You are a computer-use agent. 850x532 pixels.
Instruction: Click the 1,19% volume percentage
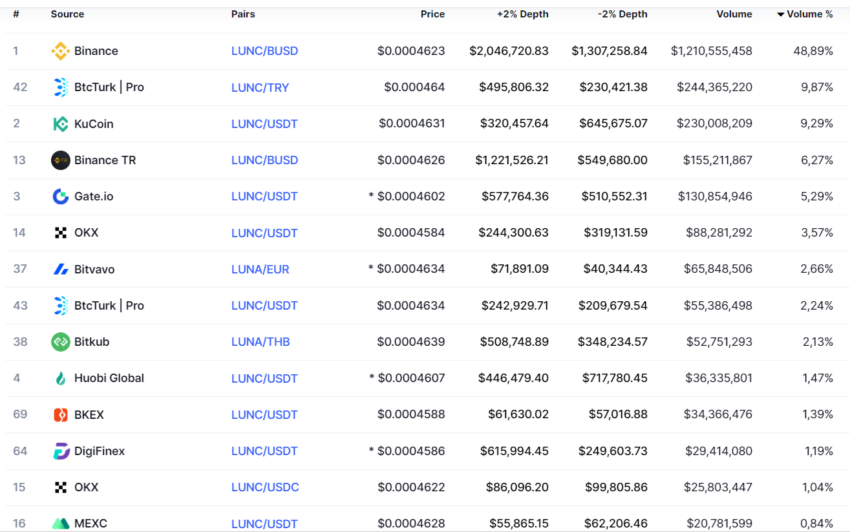(819, 451)
